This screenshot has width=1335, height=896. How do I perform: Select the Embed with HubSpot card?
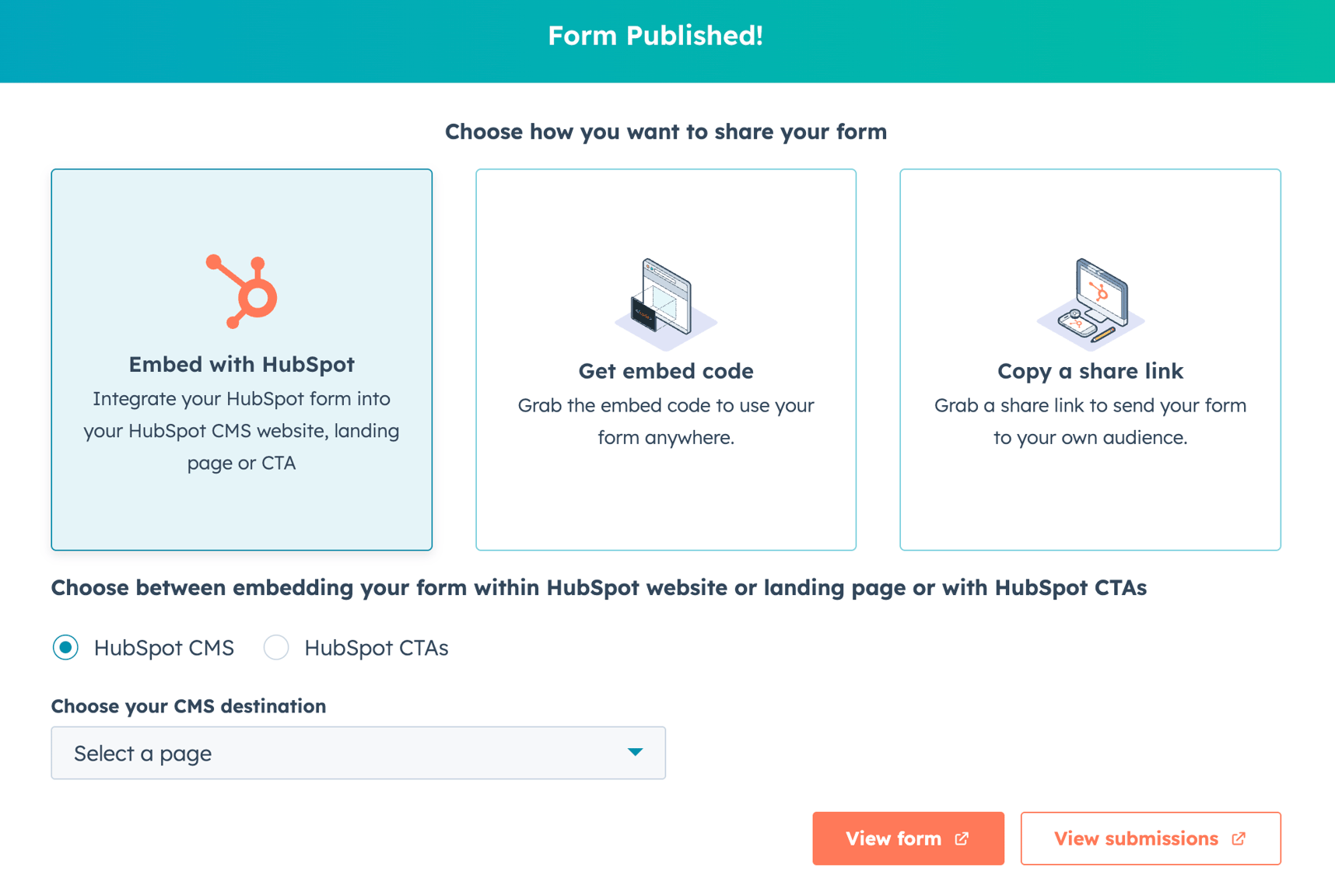coord(241,360)
